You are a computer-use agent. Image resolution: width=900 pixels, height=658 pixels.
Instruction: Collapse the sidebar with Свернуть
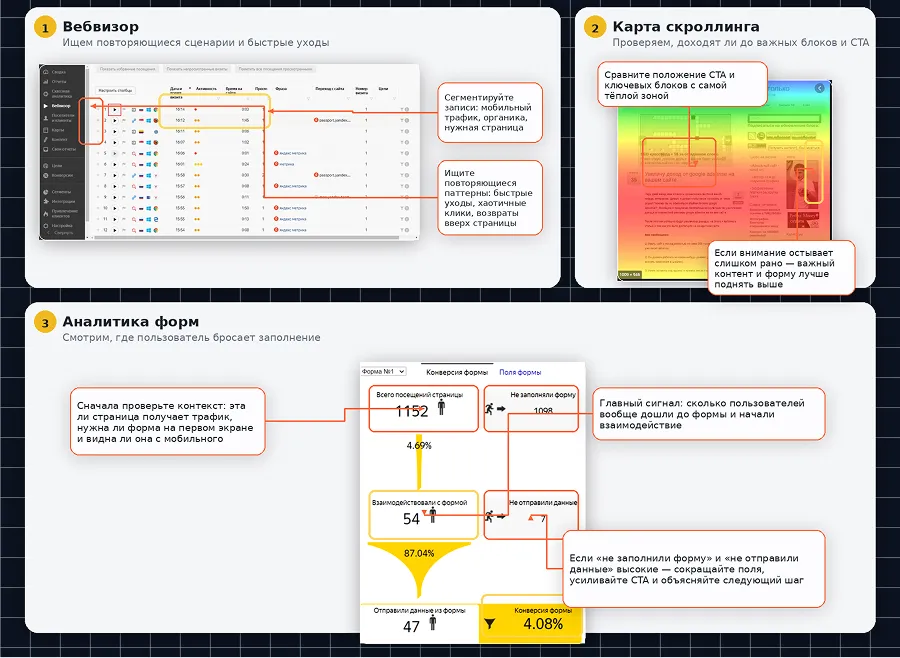[62, 232]
